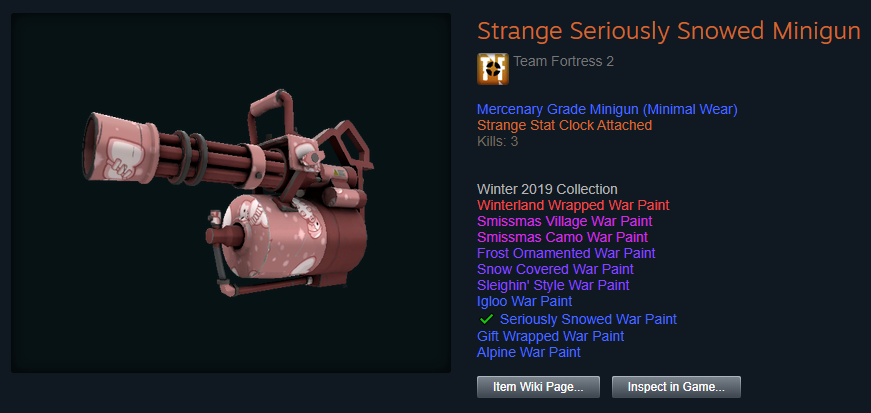Click Strange Stat Clock Attached text
The image size is (871, 413).
(x=564, y=126)
